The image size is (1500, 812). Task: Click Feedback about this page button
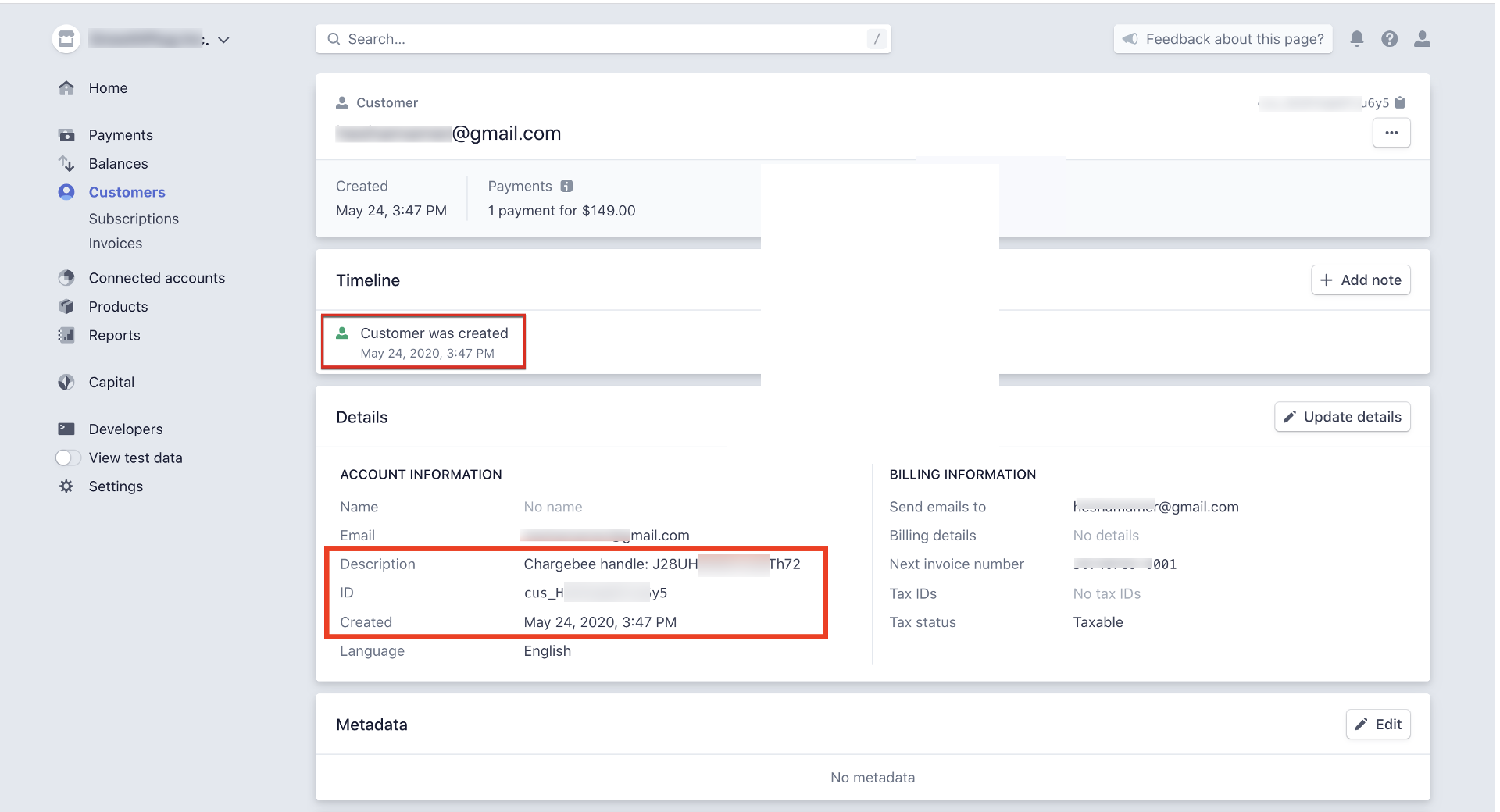(1223, 39)
